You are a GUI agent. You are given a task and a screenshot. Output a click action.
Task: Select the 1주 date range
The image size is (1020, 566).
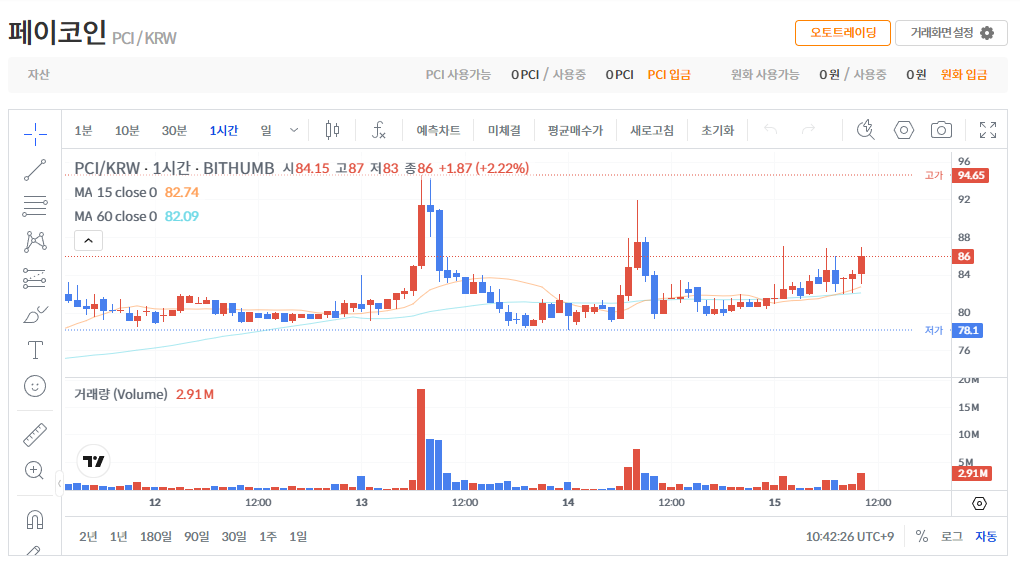pos(268,536)
